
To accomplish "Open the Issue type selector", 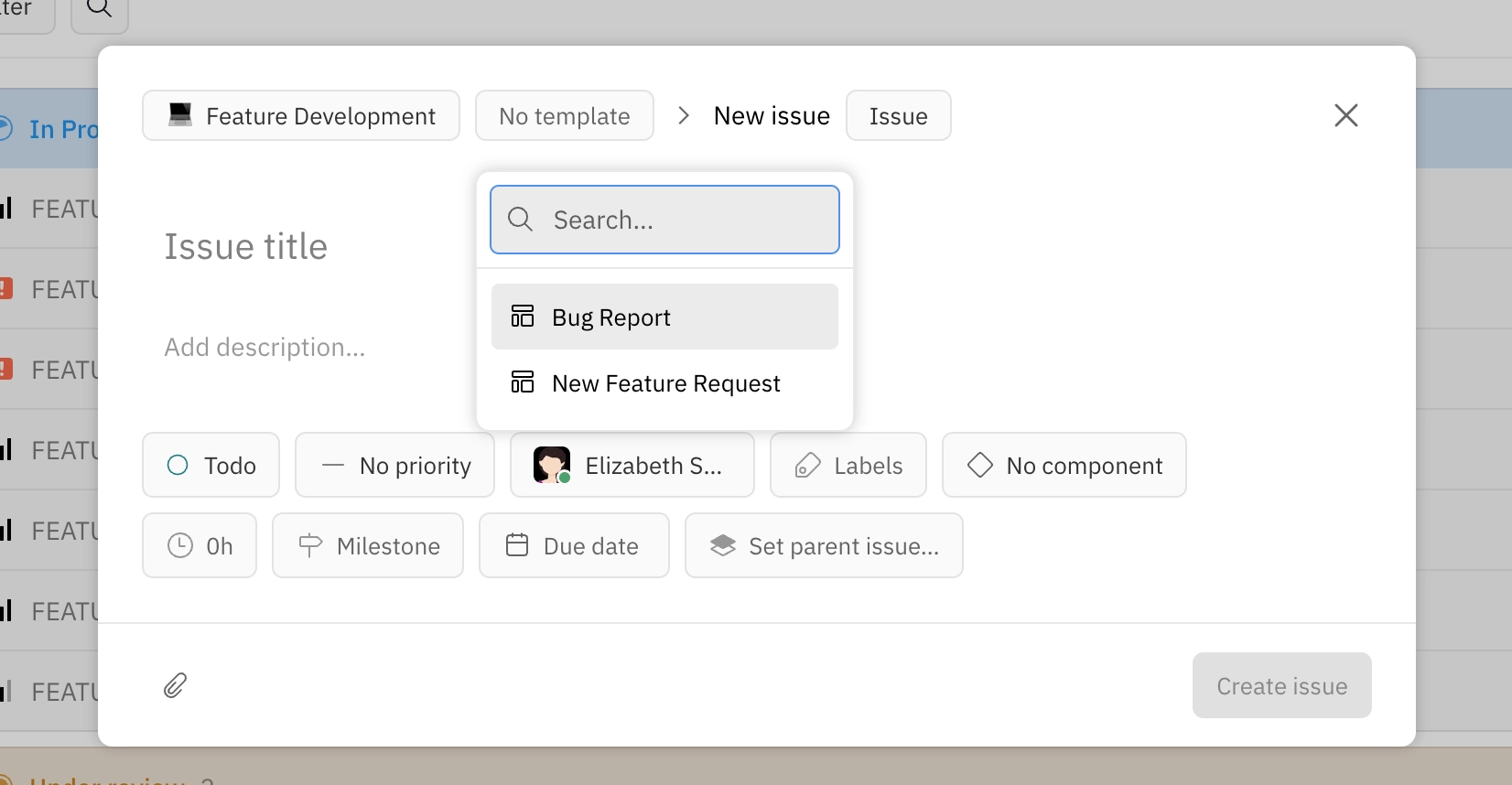I will pos(898,115).
